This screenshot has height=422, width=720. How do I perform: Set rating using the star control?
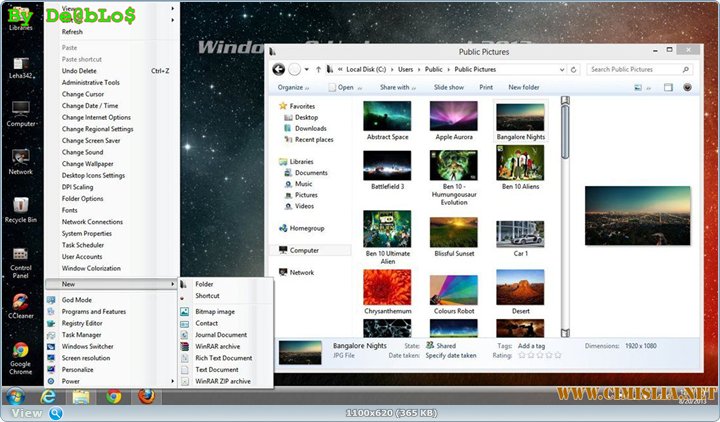[539, 355]
